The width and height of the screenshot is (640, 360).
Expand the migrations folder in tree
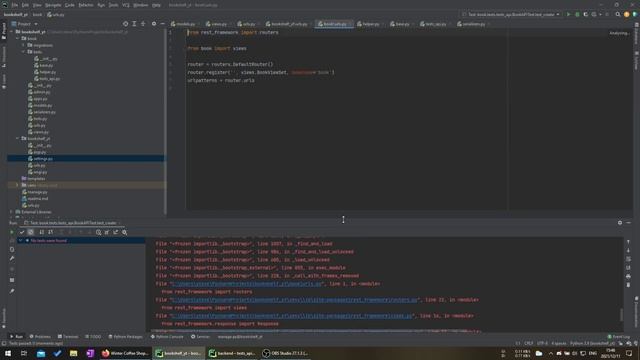pos(23,45)
